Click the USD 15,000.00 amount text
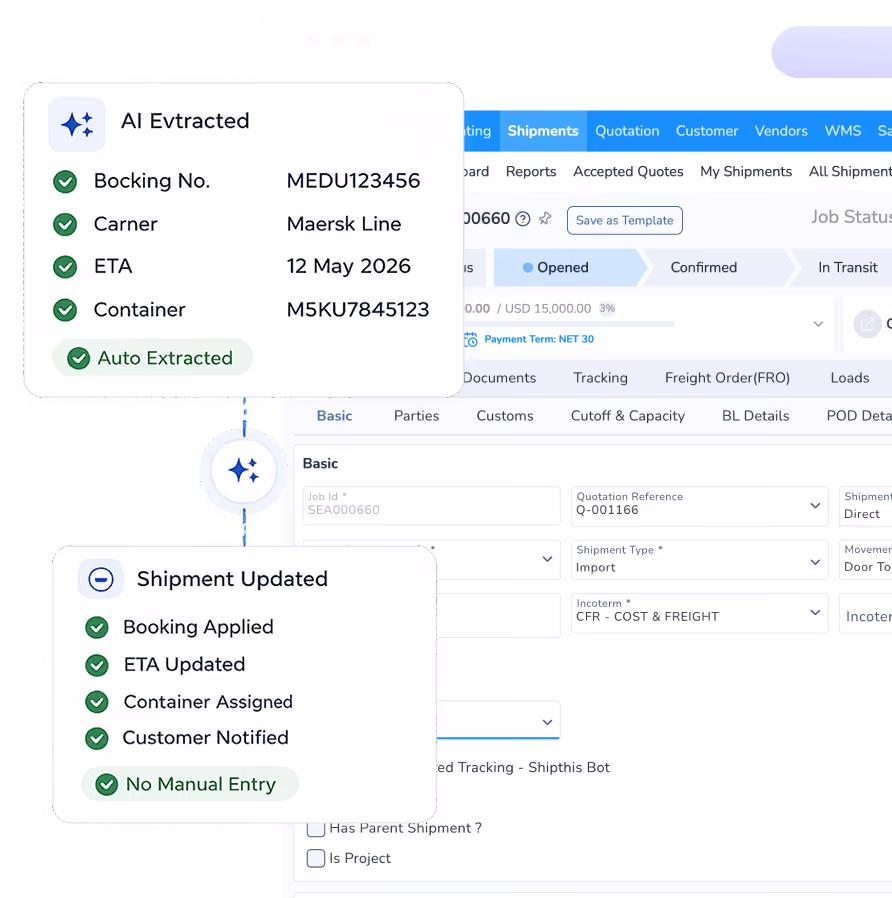The height and width of the screenshot is (898, 892). [x=548, y=309]
